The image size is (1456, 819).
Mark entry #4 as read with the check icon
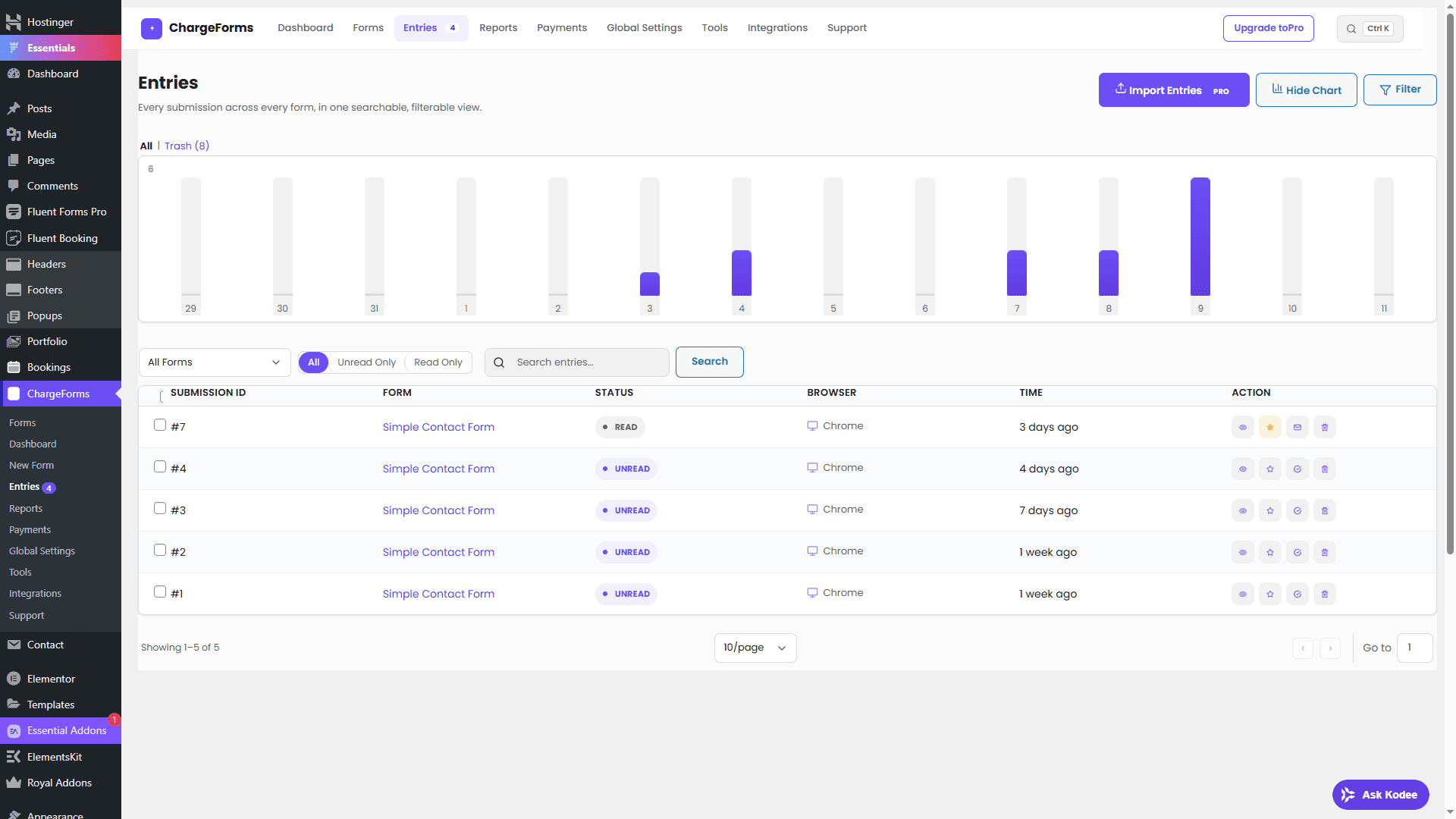click(1297, 469)
